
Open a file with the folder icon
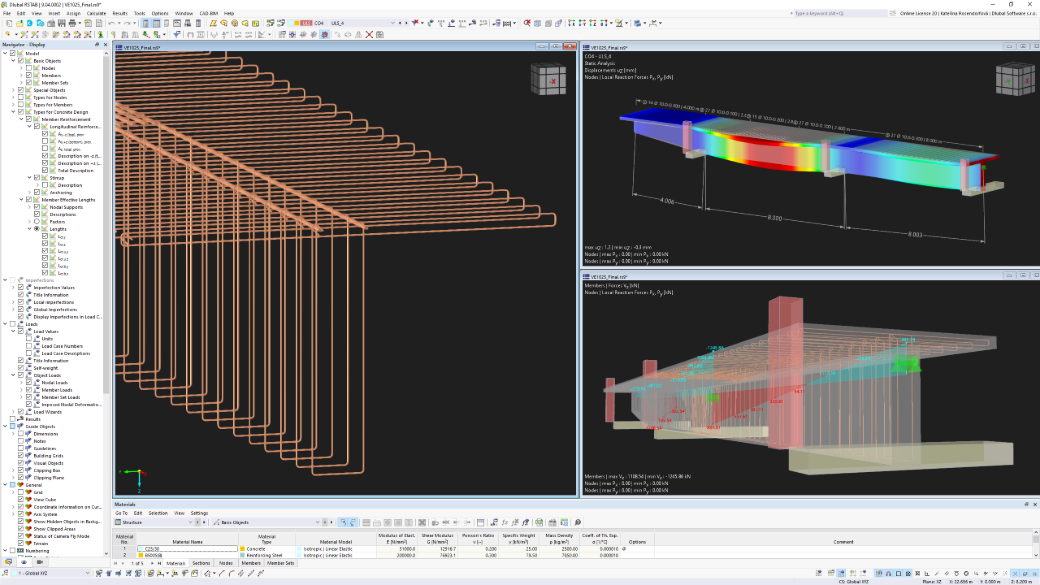pos(19,23)
